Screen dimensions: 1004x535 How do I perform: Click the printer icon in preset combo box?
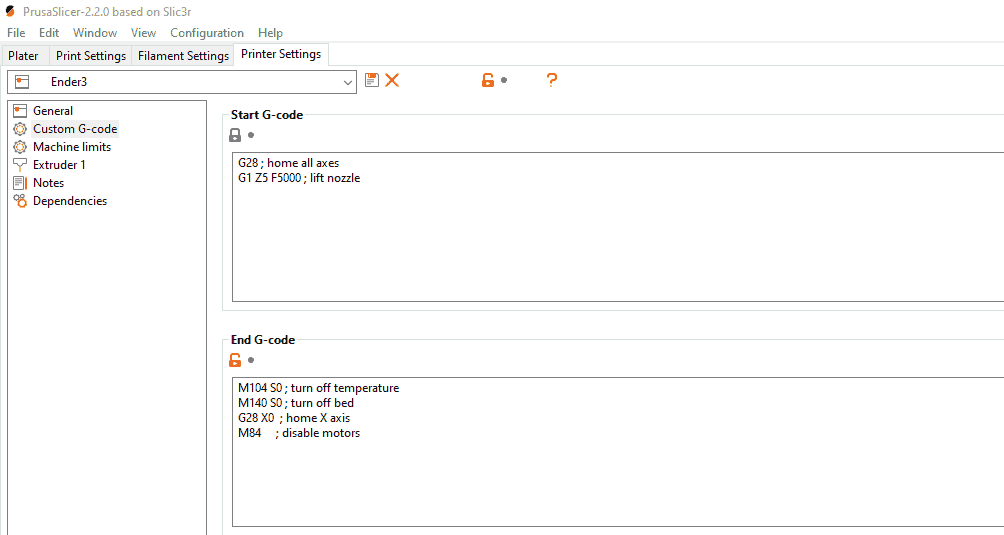pyautogui.click(x=22, y=82)
